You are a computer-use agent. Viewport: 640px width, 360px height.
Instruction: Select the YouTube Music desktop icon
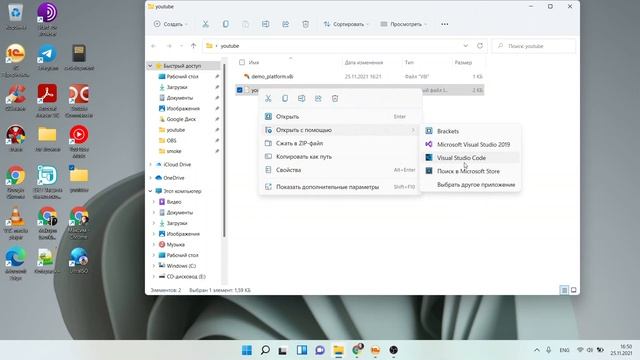79,141
